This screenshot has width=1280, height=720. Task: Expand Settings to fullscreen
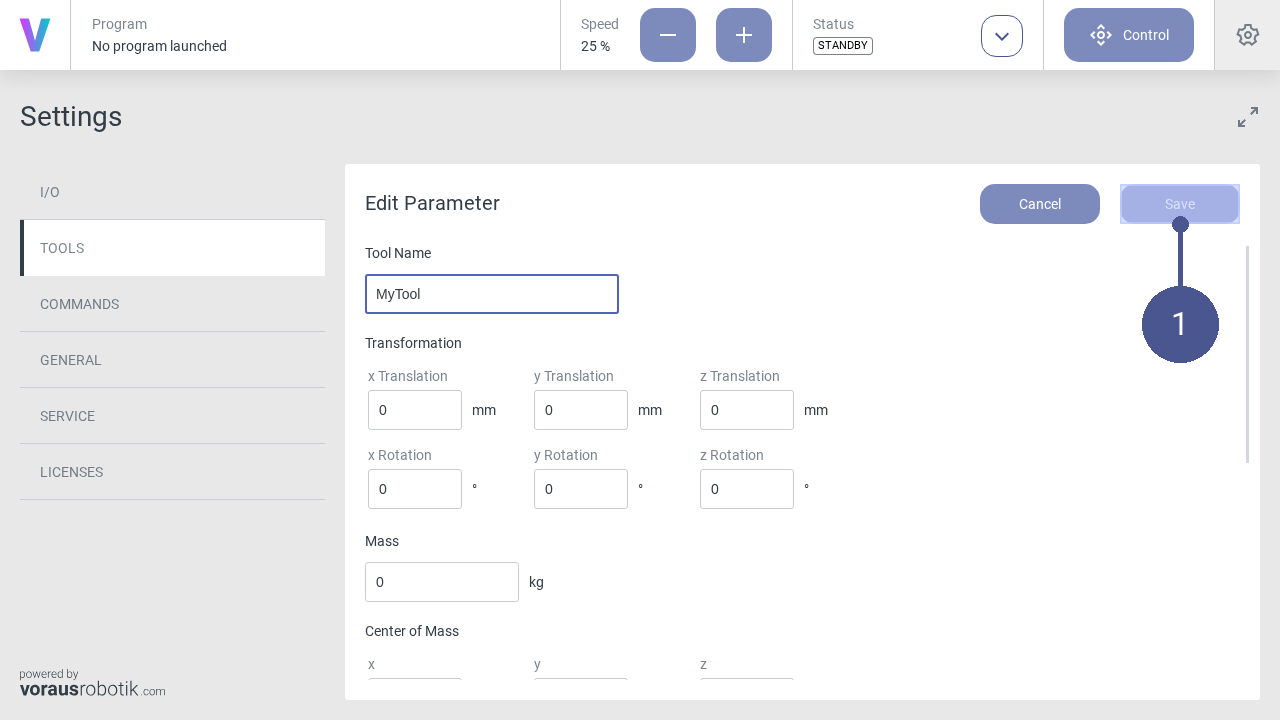(1248, 117)
